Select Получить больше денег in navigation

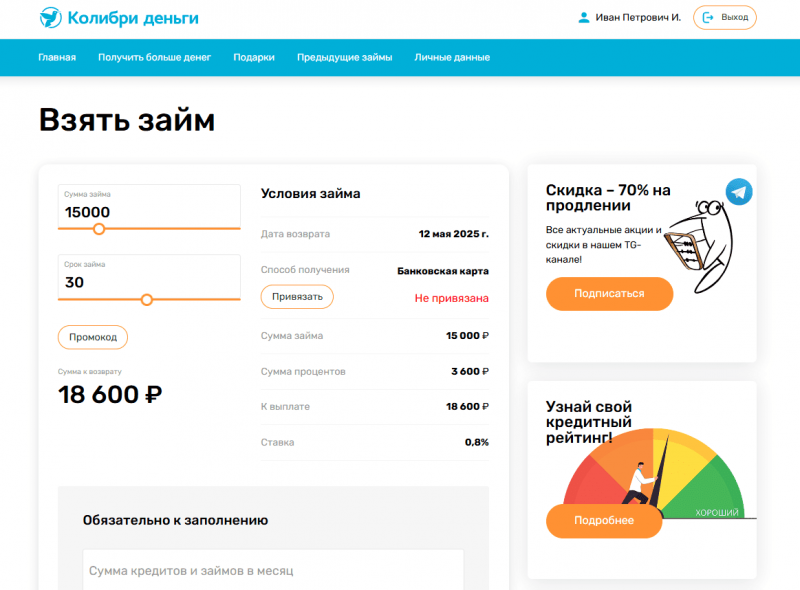pos(153,58)
